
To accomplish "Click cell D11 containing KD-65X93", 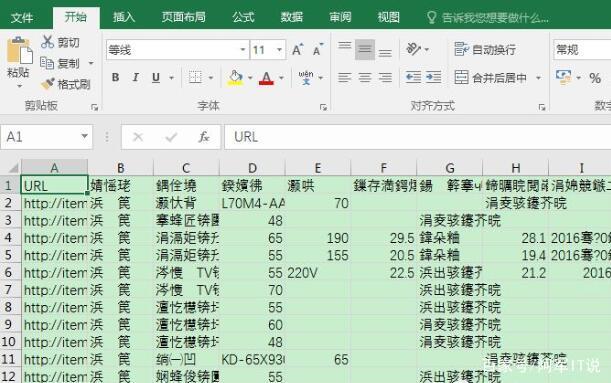I will [x=252, y=359].
